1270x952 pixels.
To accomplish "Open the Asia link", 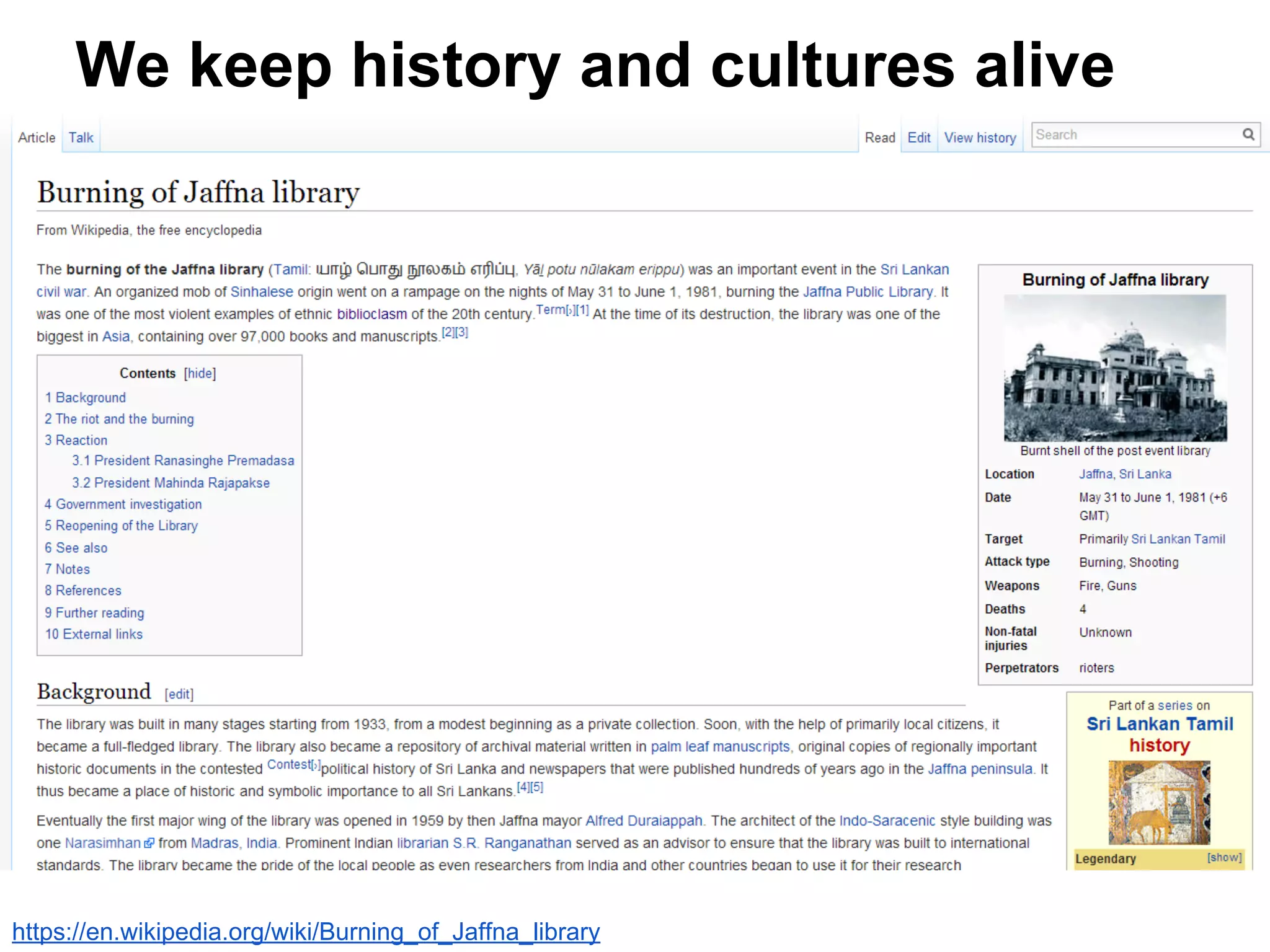I will click(116, 337).
